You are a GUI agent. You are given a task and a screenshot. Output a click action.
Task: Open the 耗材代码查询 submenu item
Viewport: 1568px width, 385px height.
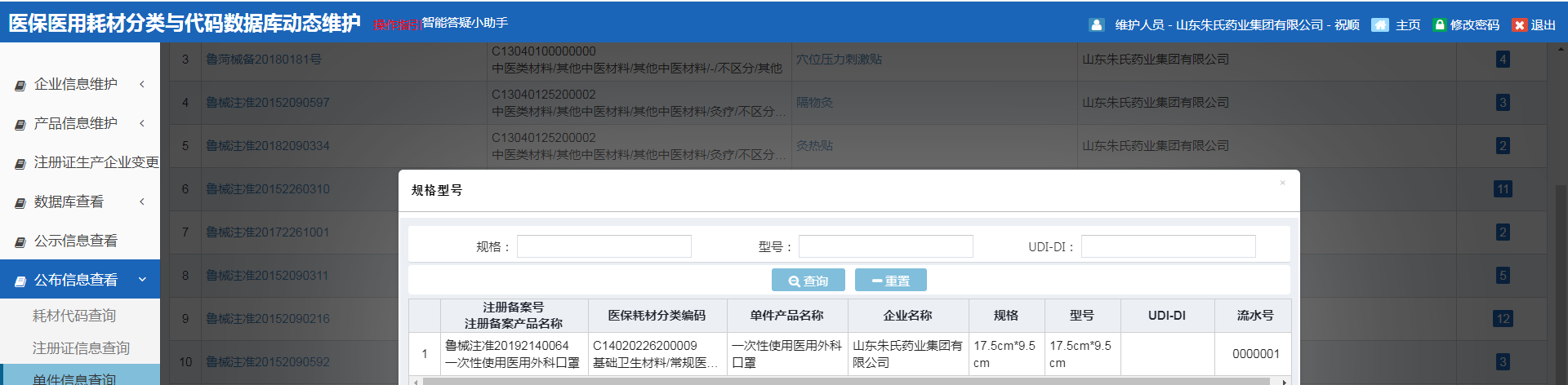[x=74, y=316]
